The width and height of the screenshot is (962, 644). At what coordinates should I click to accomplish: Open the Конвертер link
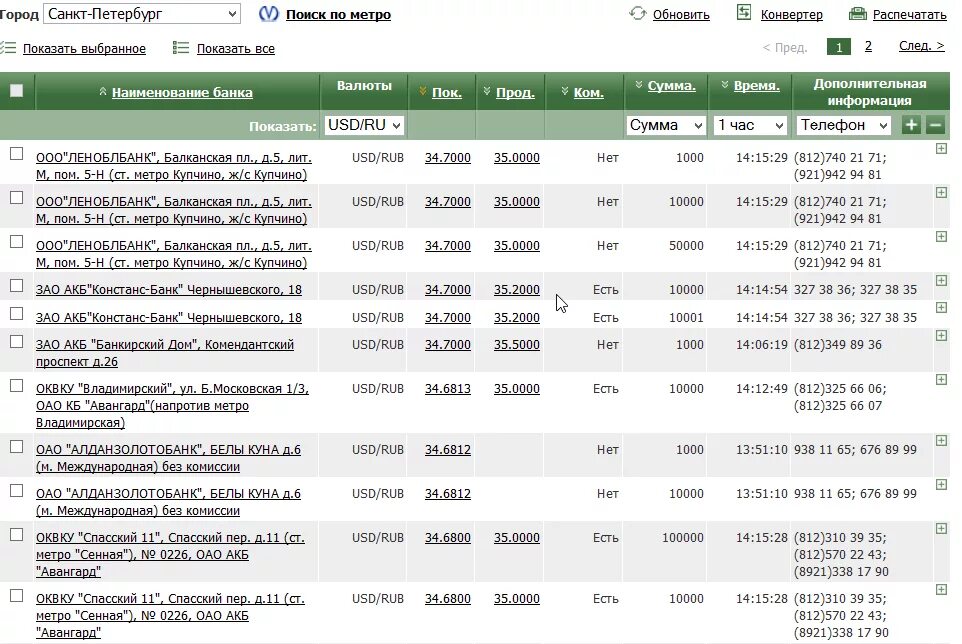tap(791, 14)
